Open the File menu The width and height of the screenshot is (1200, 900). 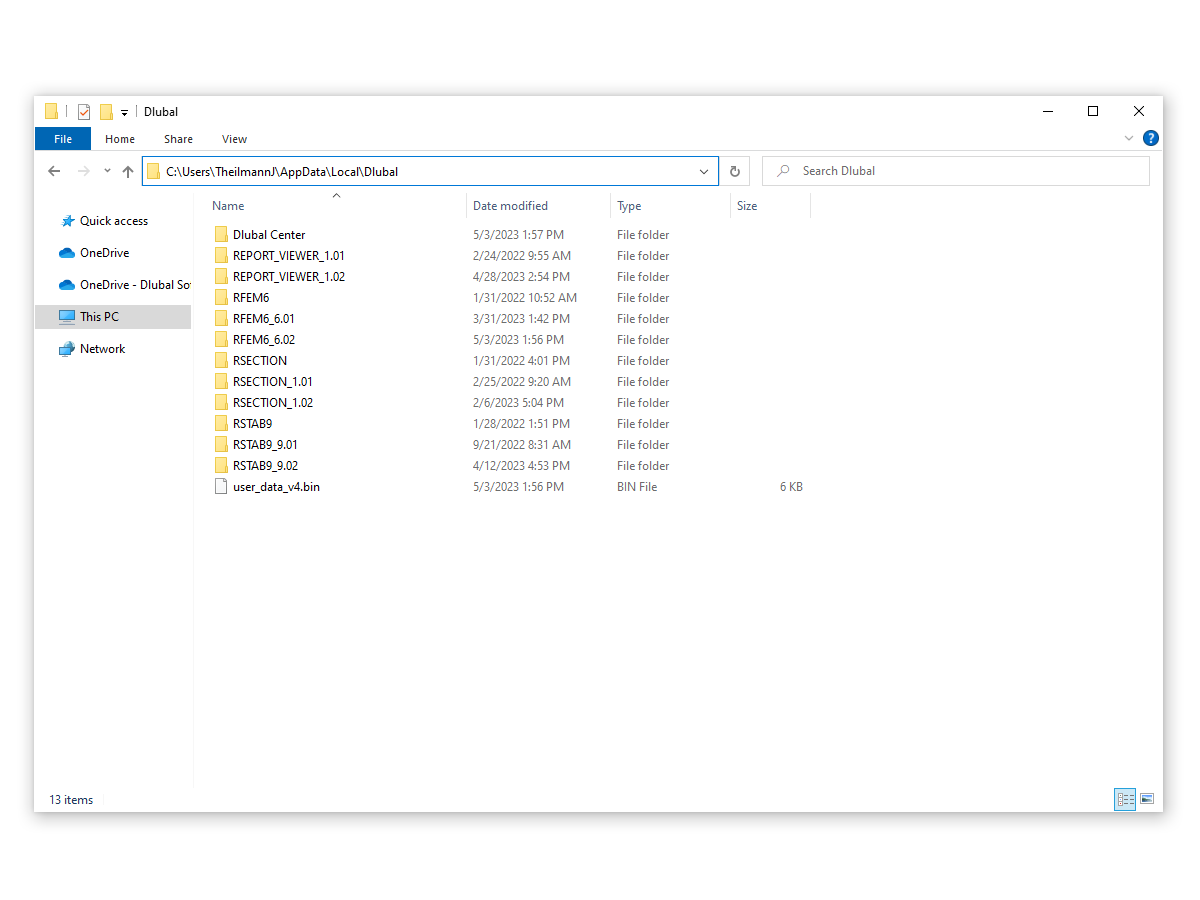(x=62, y=139)
